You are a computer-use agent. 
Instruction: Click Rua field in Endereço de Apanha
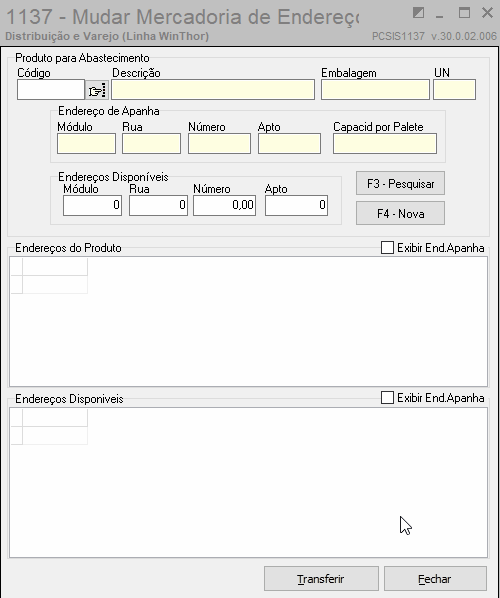(151, 143)
